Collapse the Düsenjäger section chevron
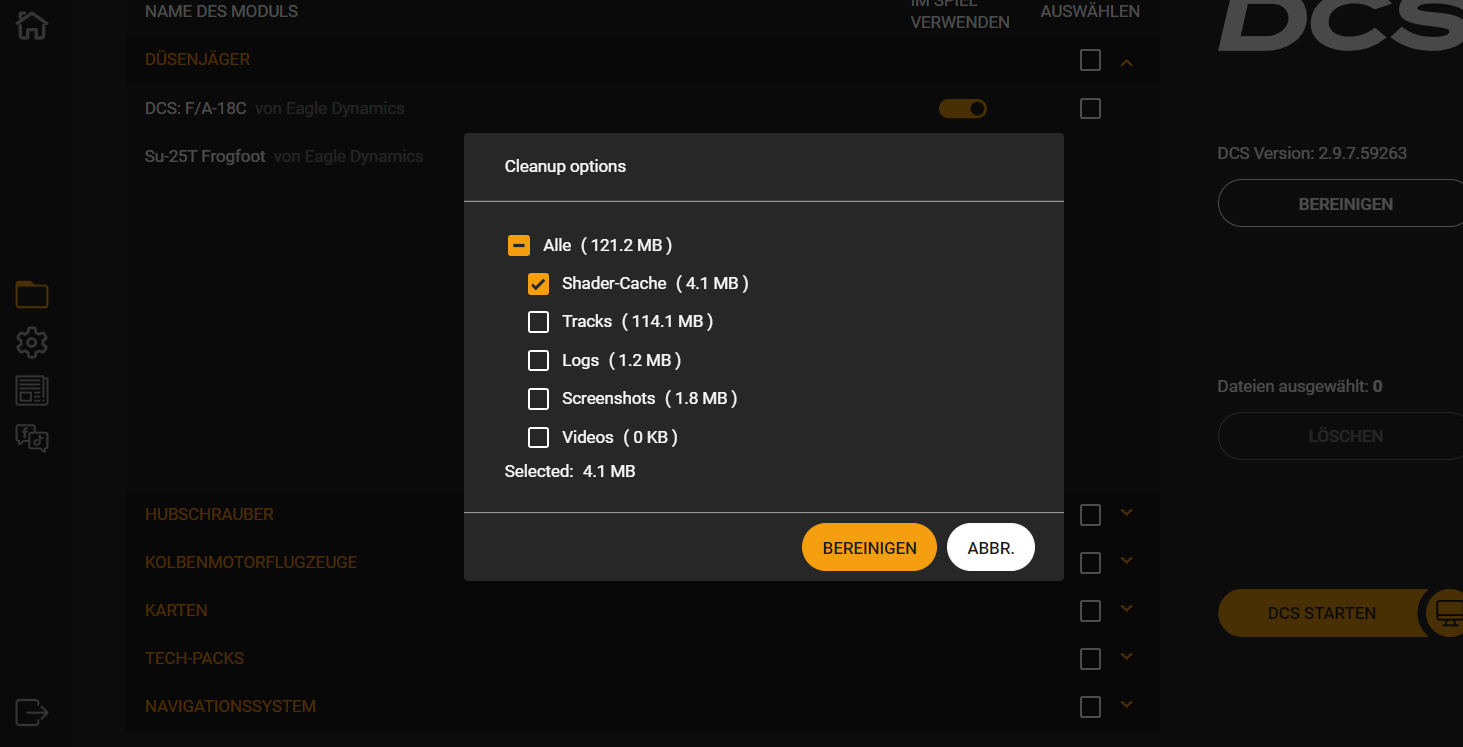 point(1127,62)
